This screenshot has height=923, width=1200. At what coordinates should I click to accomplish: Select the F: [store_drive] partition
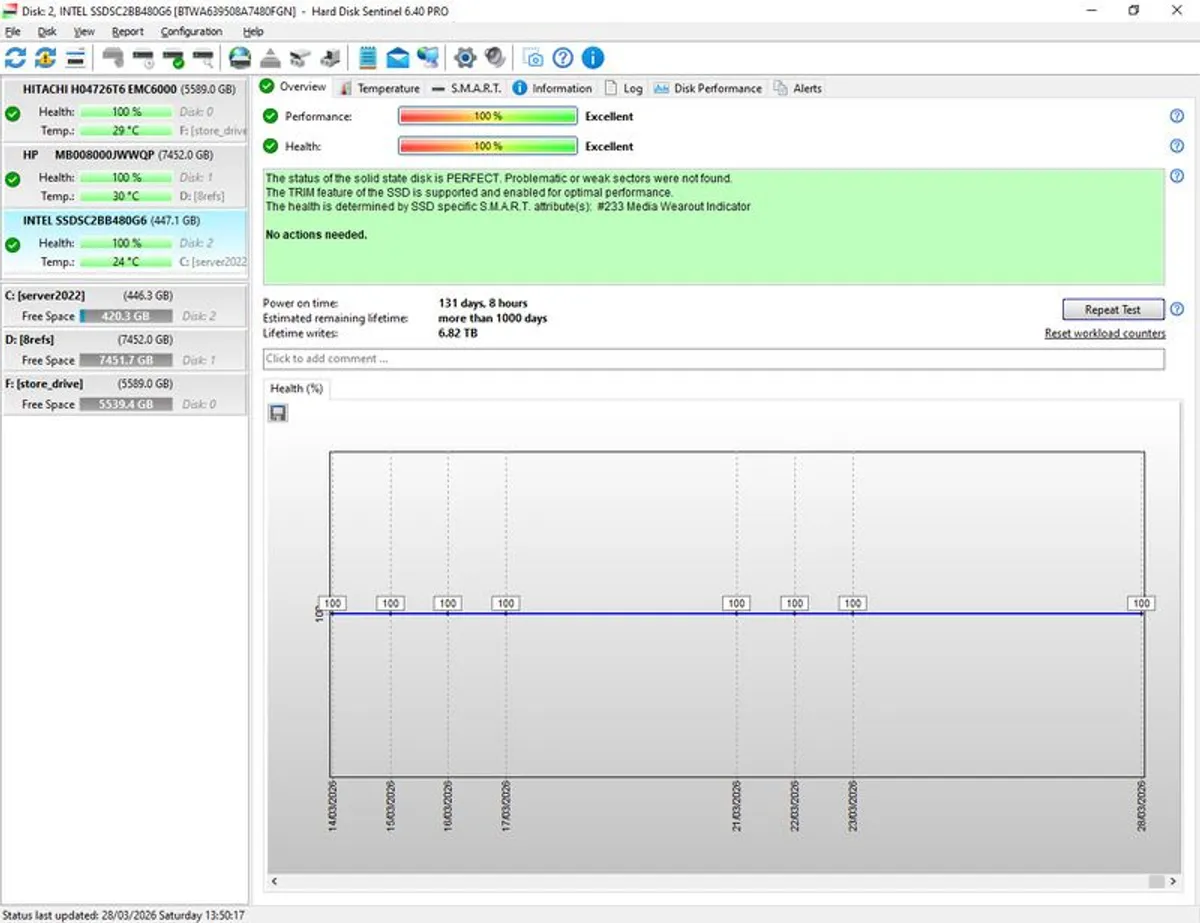pos(124,393)
